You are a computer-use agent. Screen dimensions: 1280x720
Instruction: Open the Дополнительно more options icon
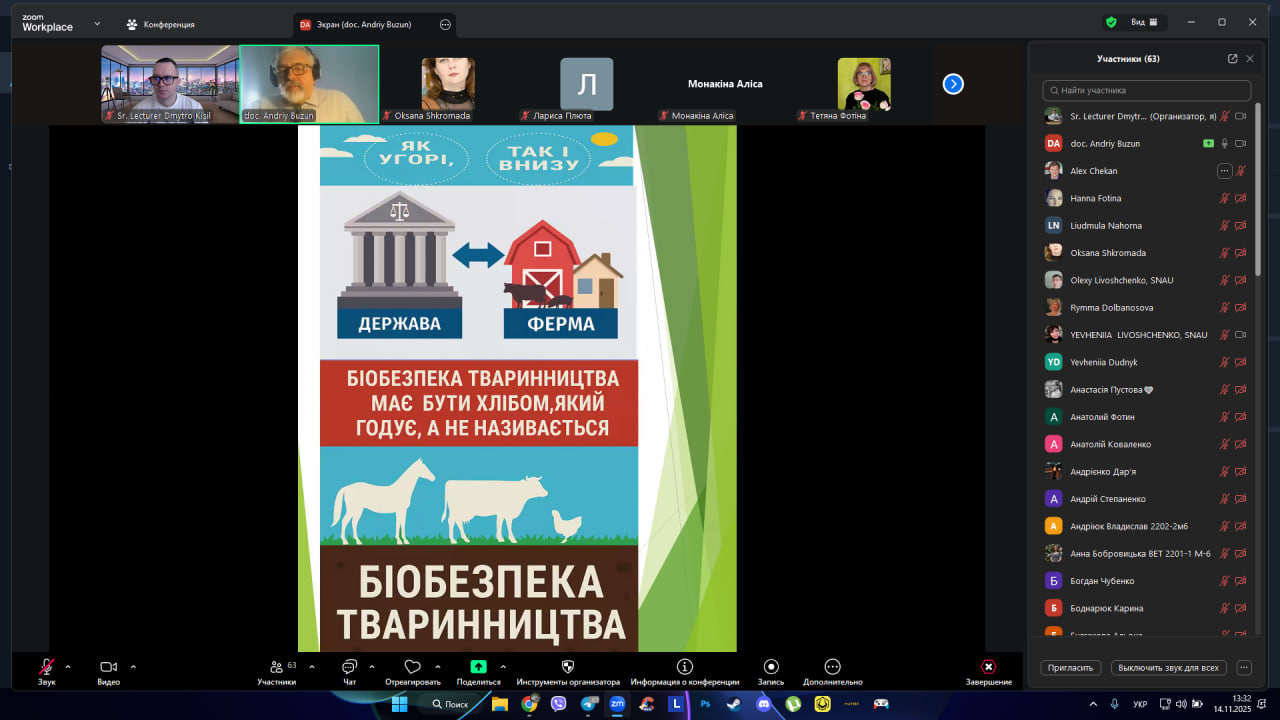[832, 667]
